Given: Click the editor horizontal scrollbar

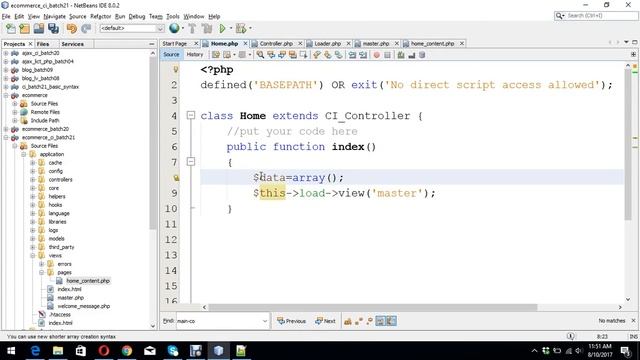Looking at the screenshot, I should [x=373, y=307].
